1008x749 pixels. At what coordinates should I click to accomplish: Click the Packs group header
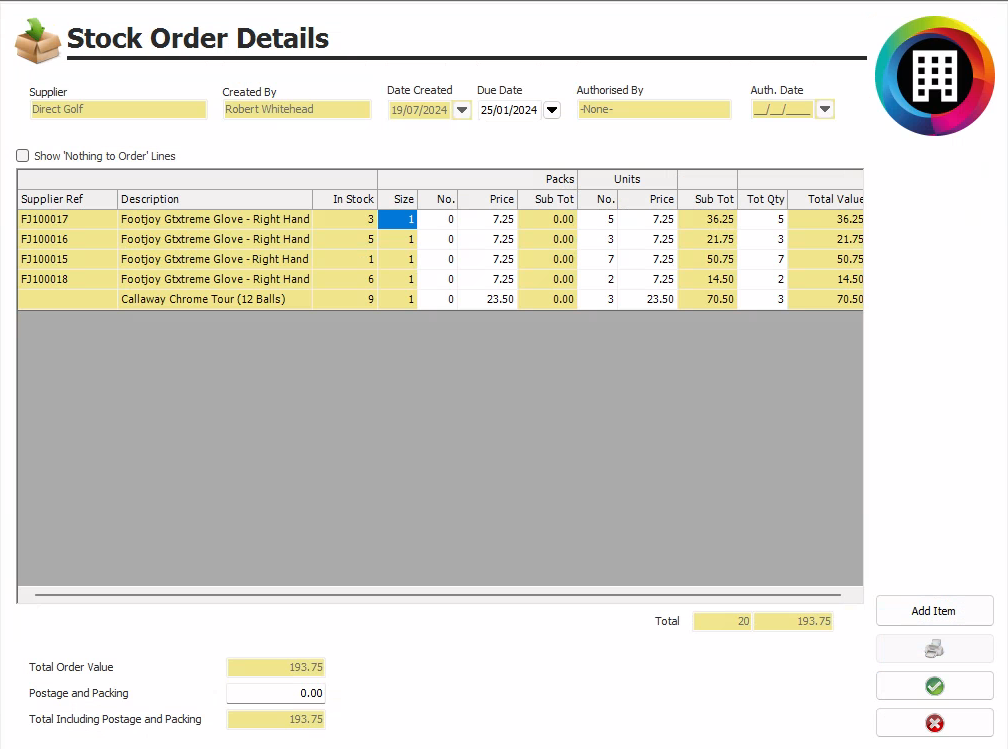pos(478,179)
